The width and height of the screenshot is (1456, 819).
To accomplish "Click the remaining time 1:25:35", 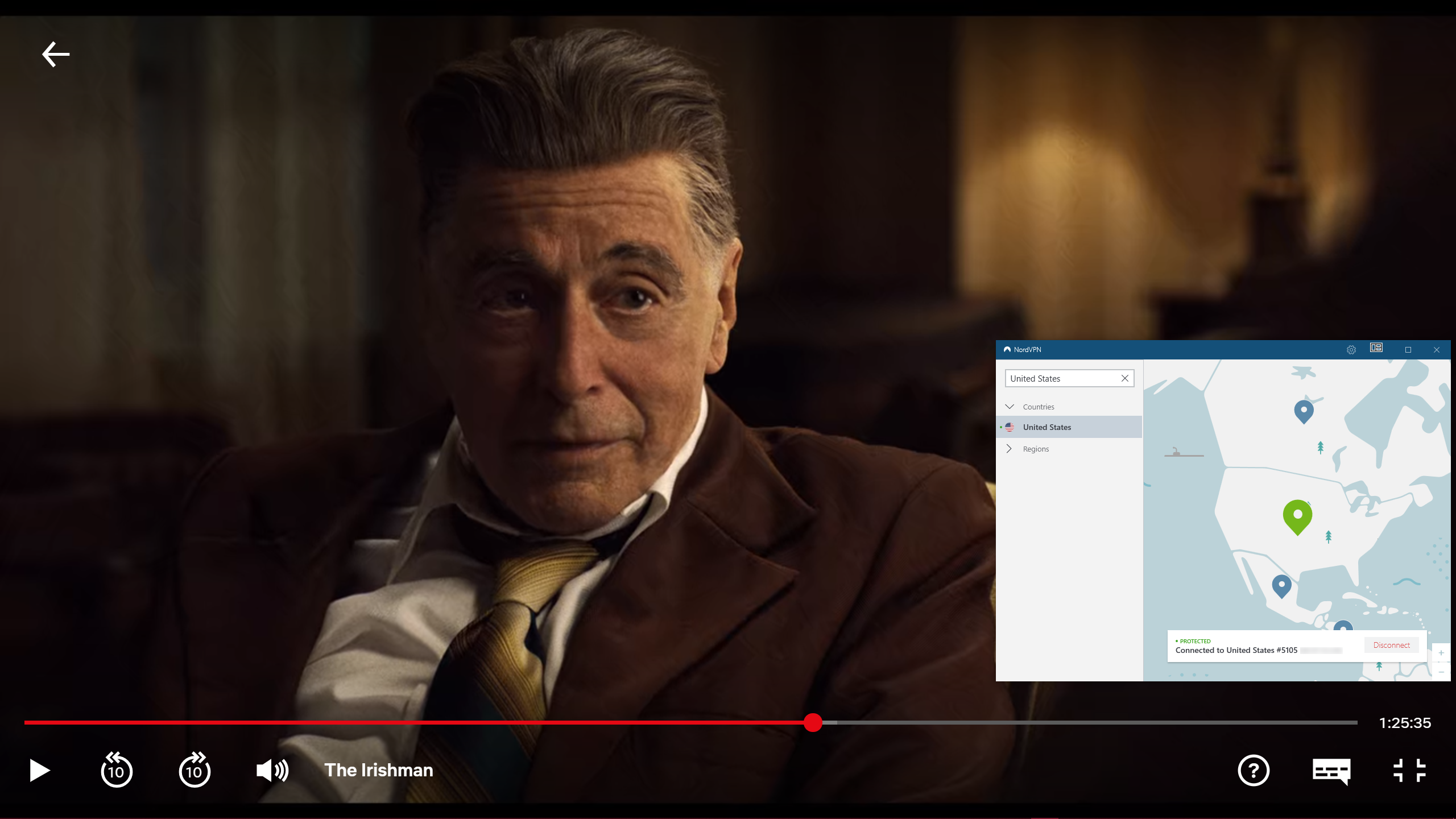I will click(1405, 723).
